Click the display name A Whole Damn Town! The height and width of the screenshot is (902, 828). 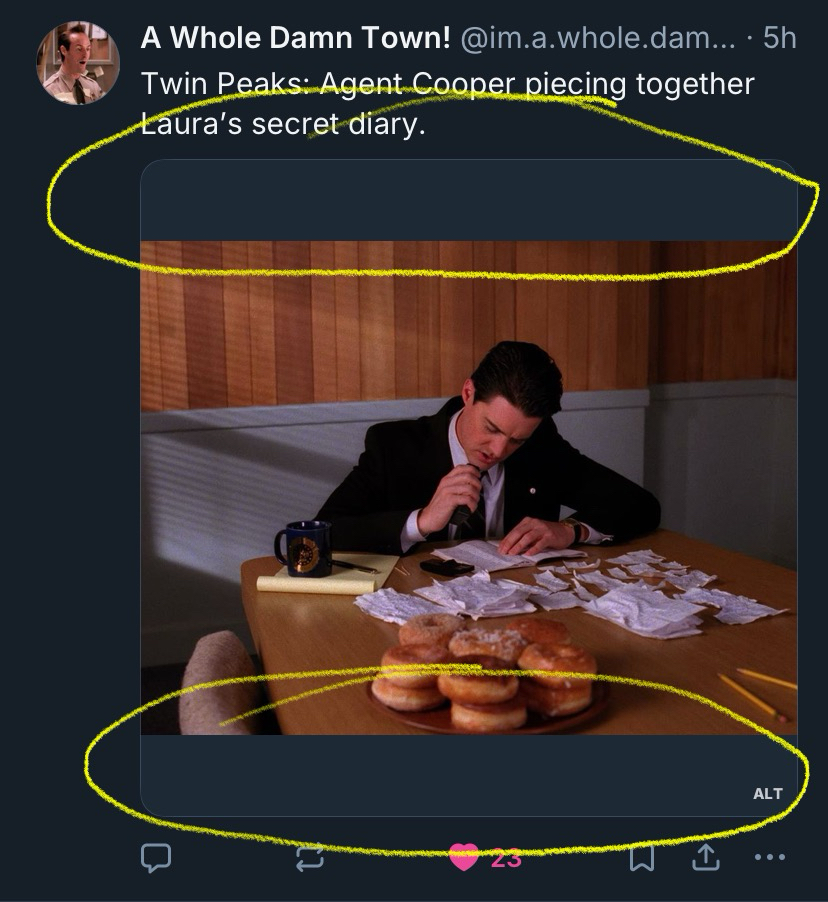tap(295, 38)
